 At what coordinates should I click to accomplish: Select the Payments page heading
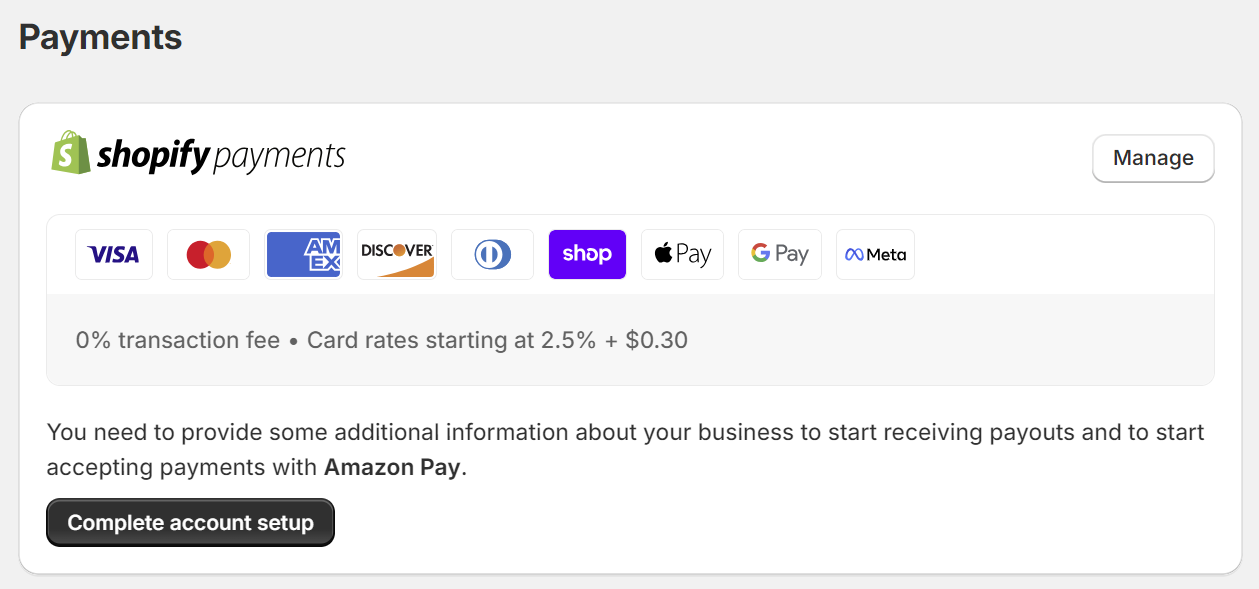tap(99, 37)
